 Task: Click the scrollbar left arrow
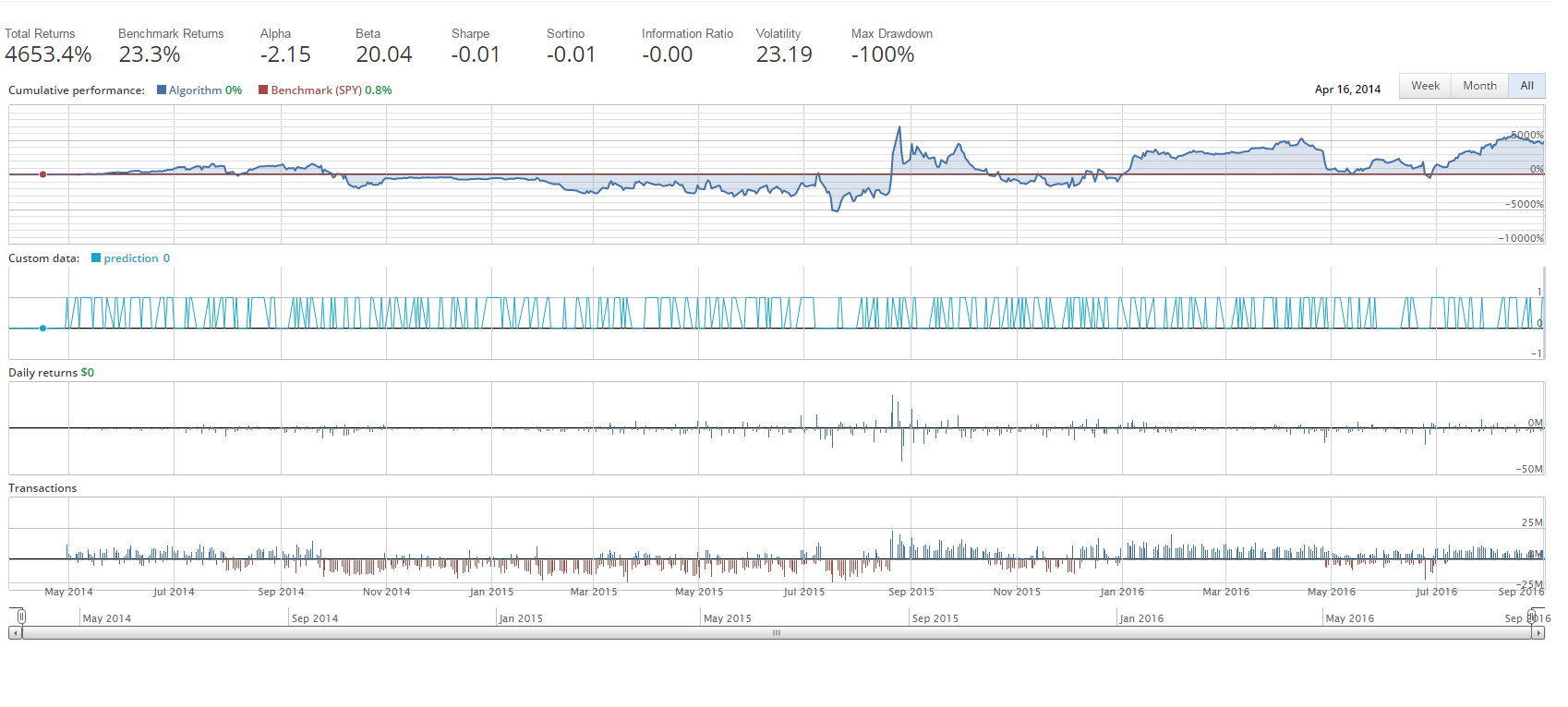15,633
